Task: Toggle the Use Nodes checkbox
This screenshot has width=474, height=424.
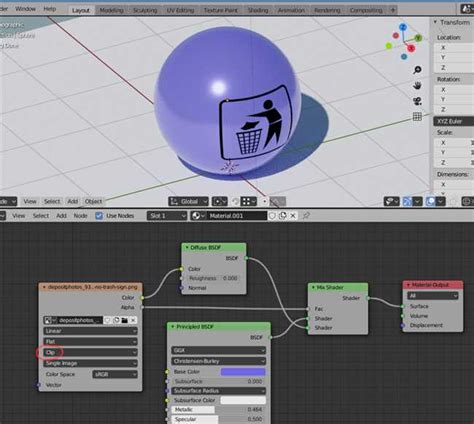Action: click(x=99, y=216)
